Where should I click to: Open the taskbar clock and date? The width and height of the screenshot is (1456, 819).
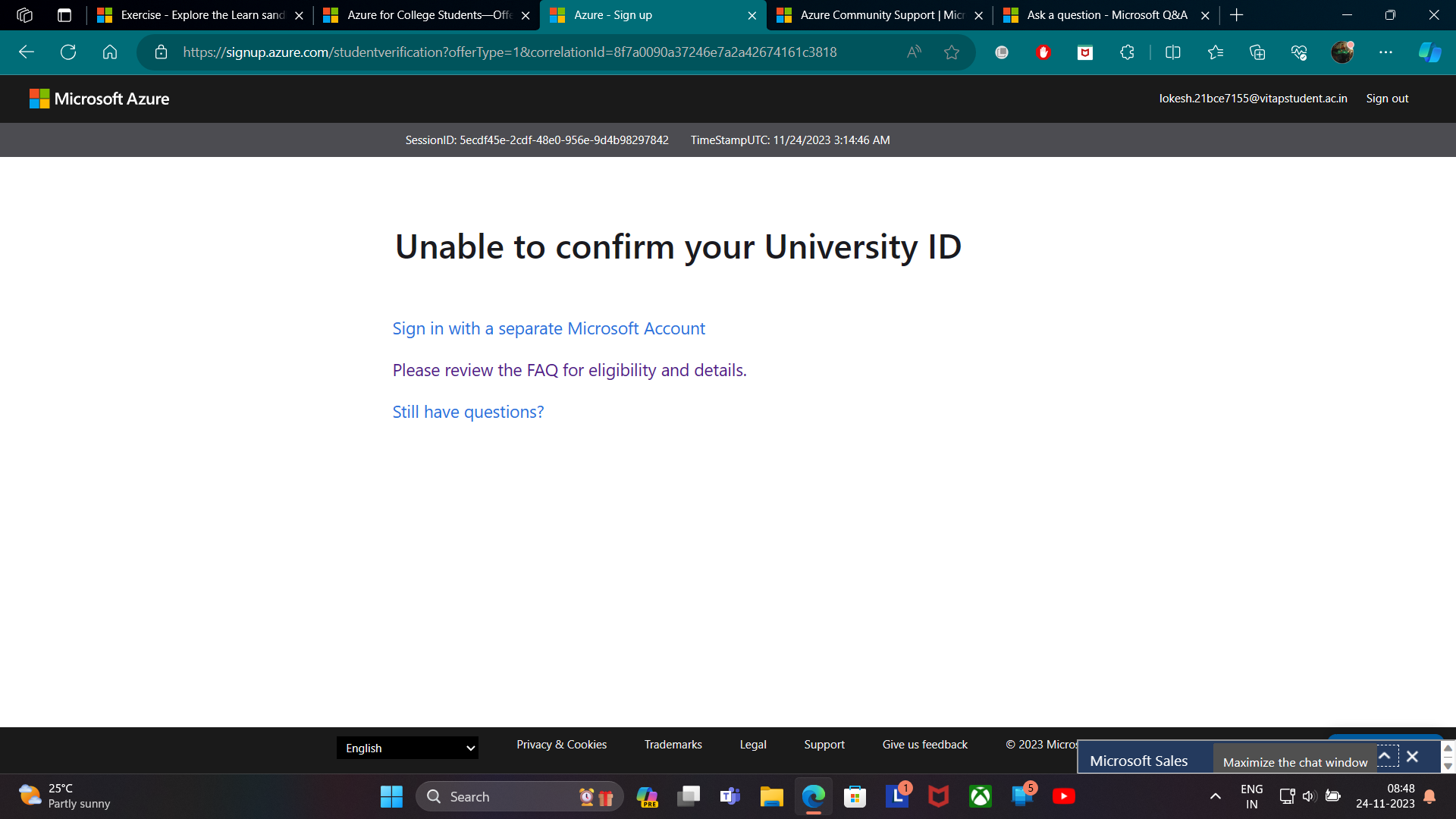(x=1385, y=796)
